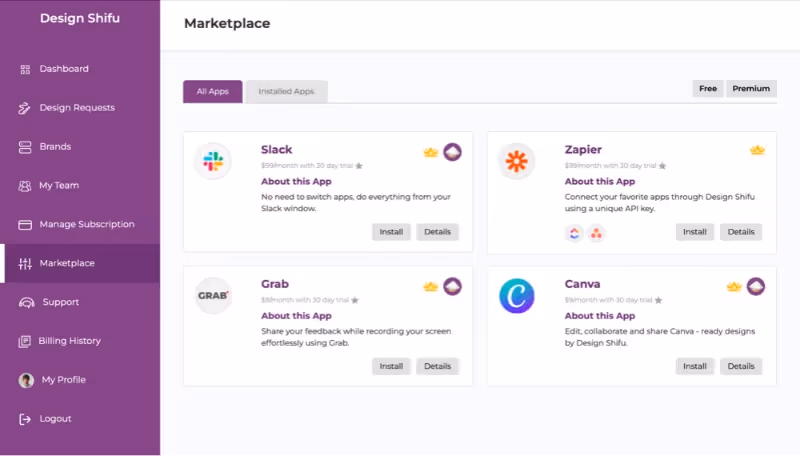The image size is (800, 456).
Task: Go to Brands in the sidebar
Action: 80,147
